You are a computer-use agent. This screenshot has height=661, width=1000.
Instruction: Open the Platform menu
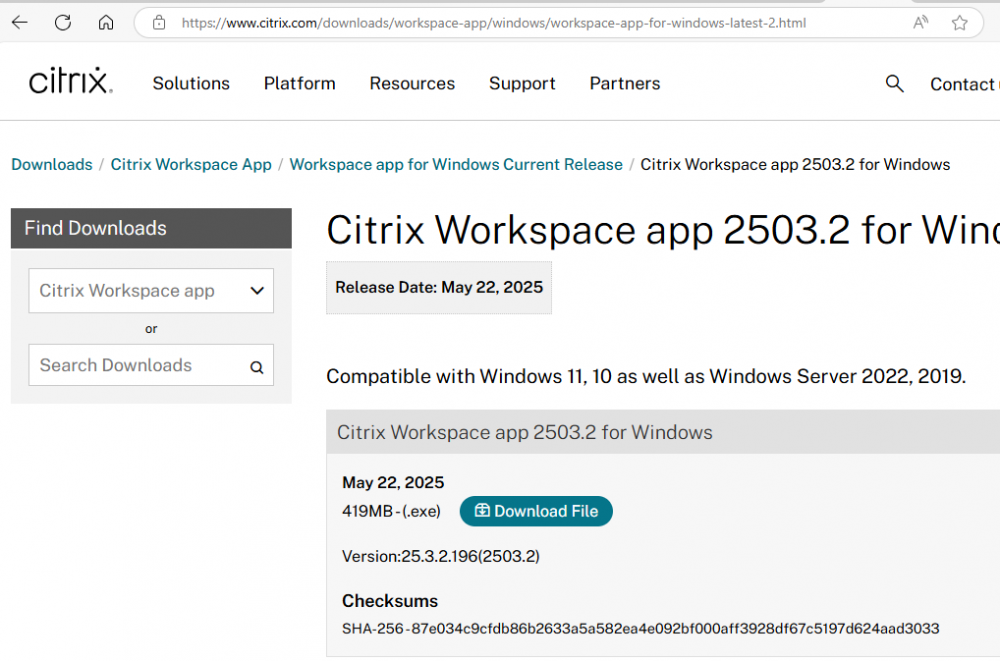299,84
